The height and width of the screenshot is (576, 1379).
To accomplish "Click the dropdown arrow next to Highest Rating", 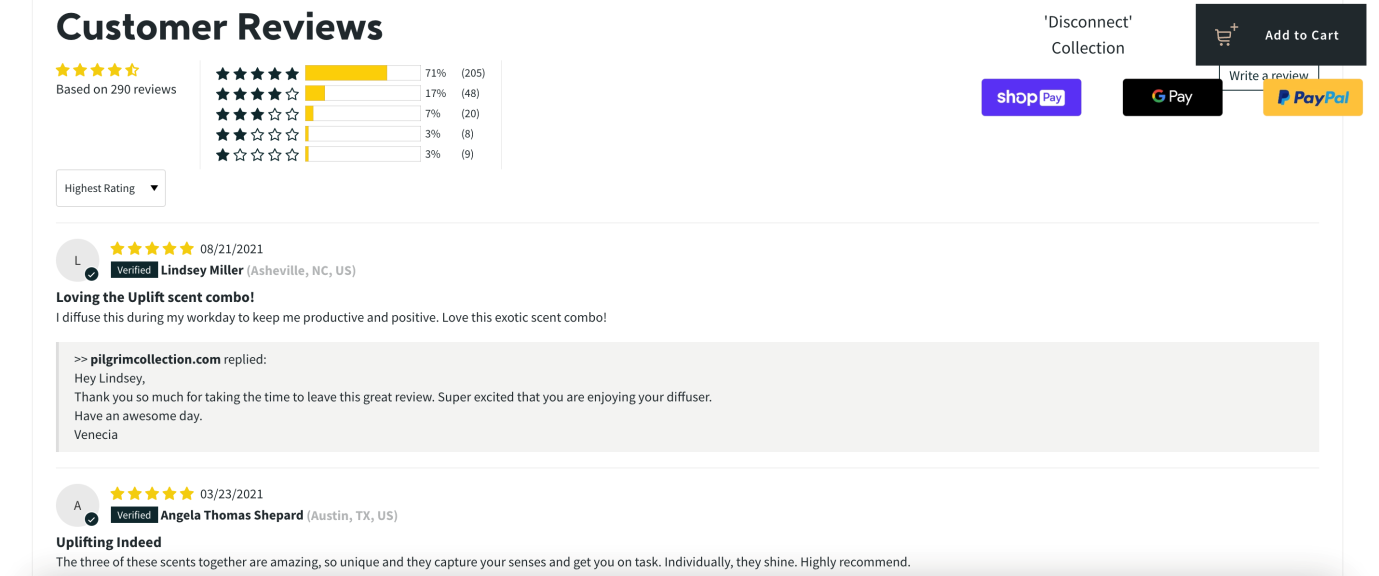I will click(154, 188).
